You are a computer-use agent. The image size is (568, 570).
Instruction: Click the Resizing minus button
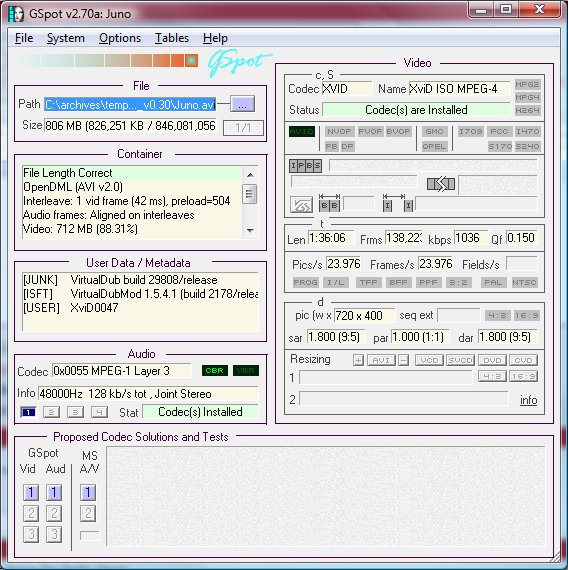[x=403, y=360]
